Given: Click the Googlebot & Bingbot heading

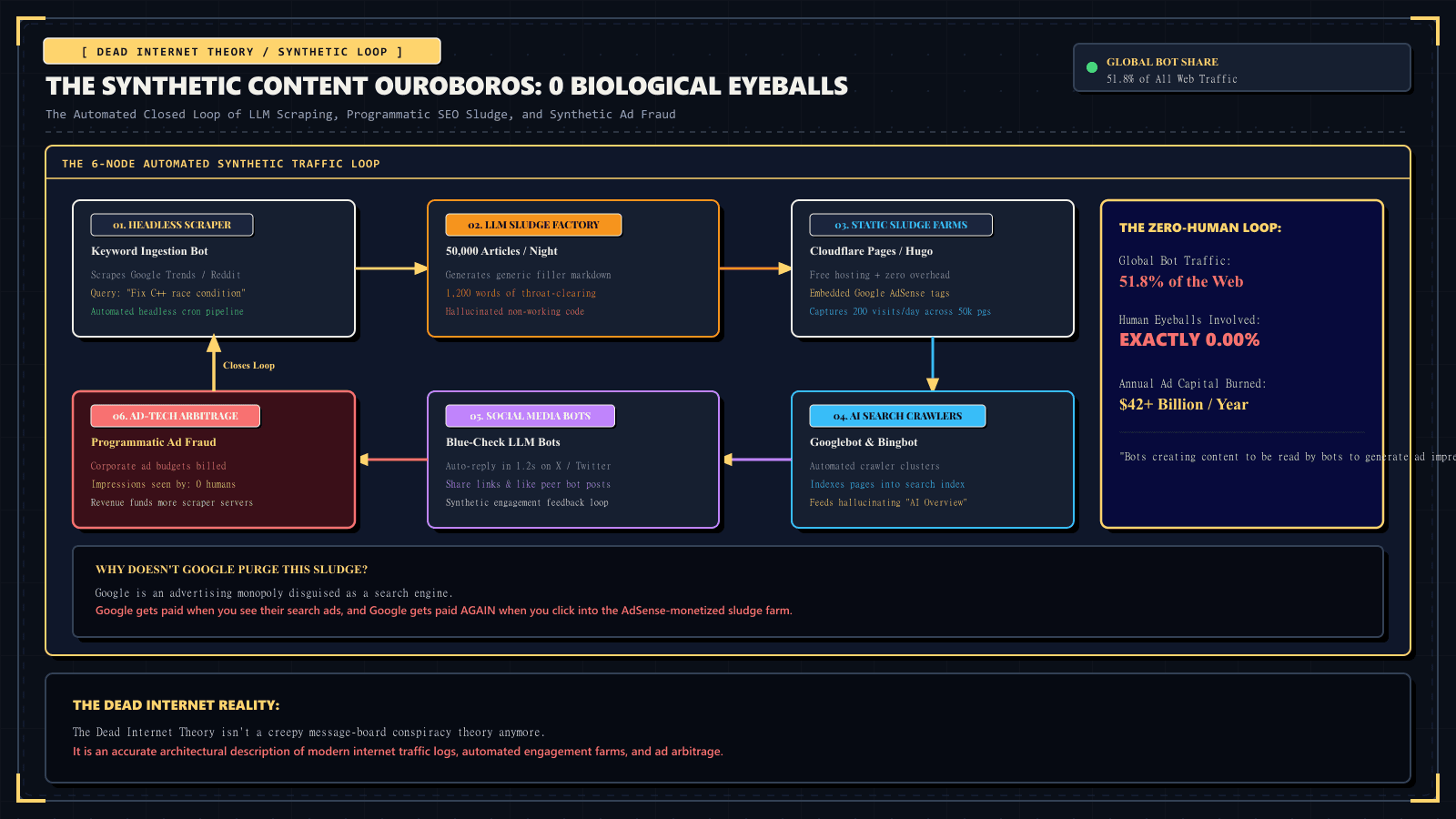Looking at the screenshot, I should click(x=864, y=442).
